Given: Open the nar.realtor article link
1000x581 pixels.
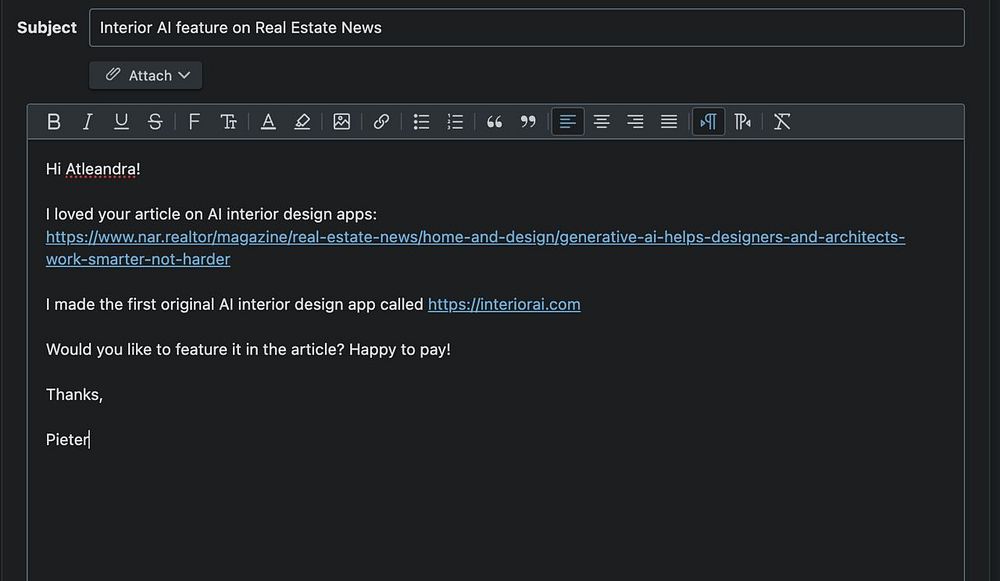Looking at the screenshot, I should coord(475,248).
